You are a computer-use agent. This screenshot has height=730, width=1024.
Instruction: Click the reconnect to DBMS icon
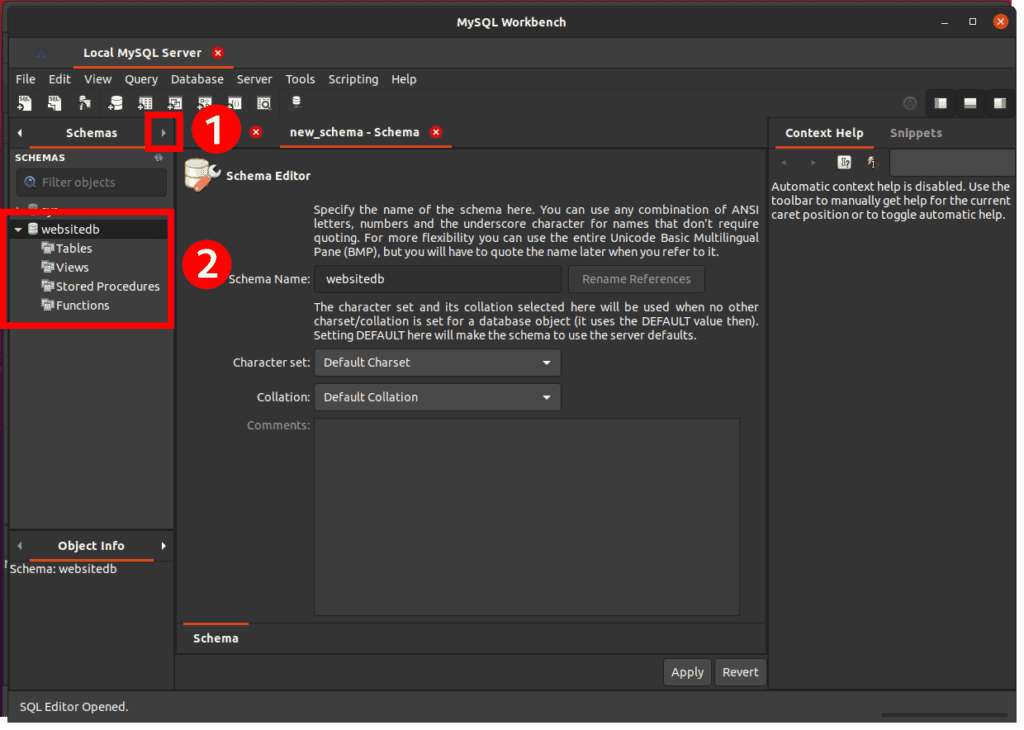[x=296, y=102]
